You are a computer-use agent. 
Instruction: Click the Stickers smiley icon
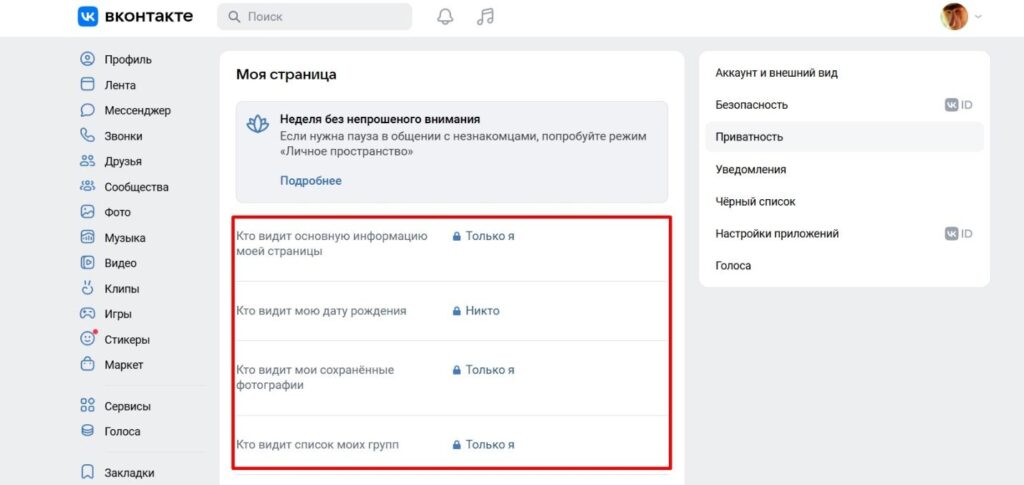[x=87, y=340]
